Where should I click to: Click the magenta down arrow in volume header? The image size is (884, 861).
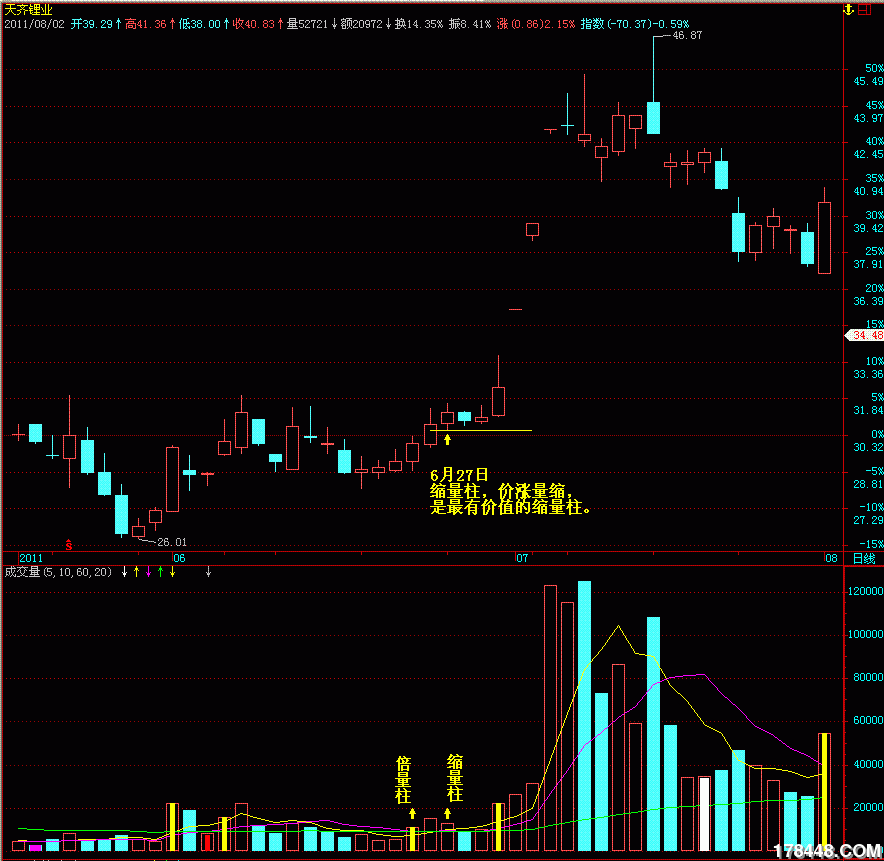coord(148,572)
